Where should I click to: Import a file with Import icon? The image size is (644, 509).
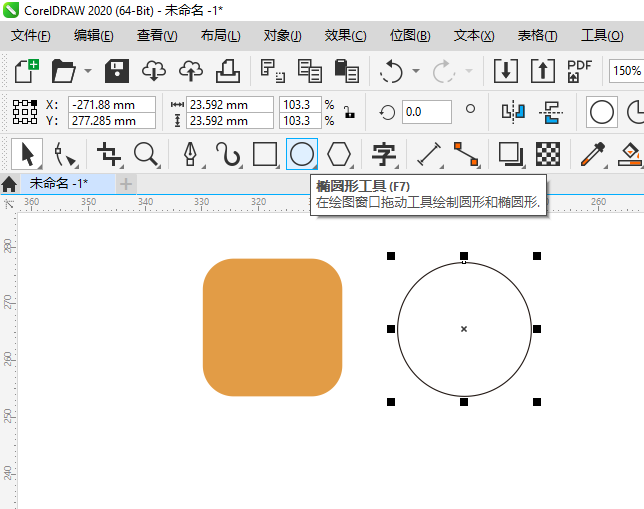click(x=506, y=71)
